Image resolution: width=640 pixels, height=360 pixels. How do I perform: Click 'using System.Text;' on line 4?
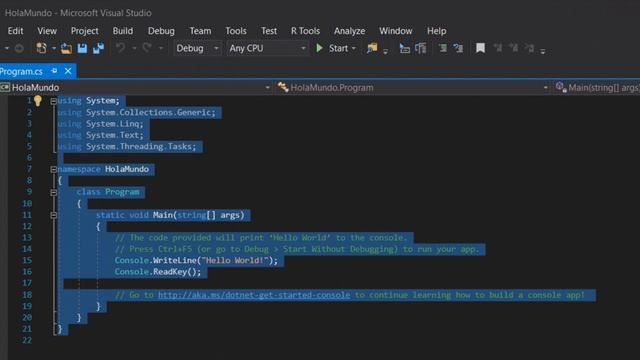tap(100, 135)
